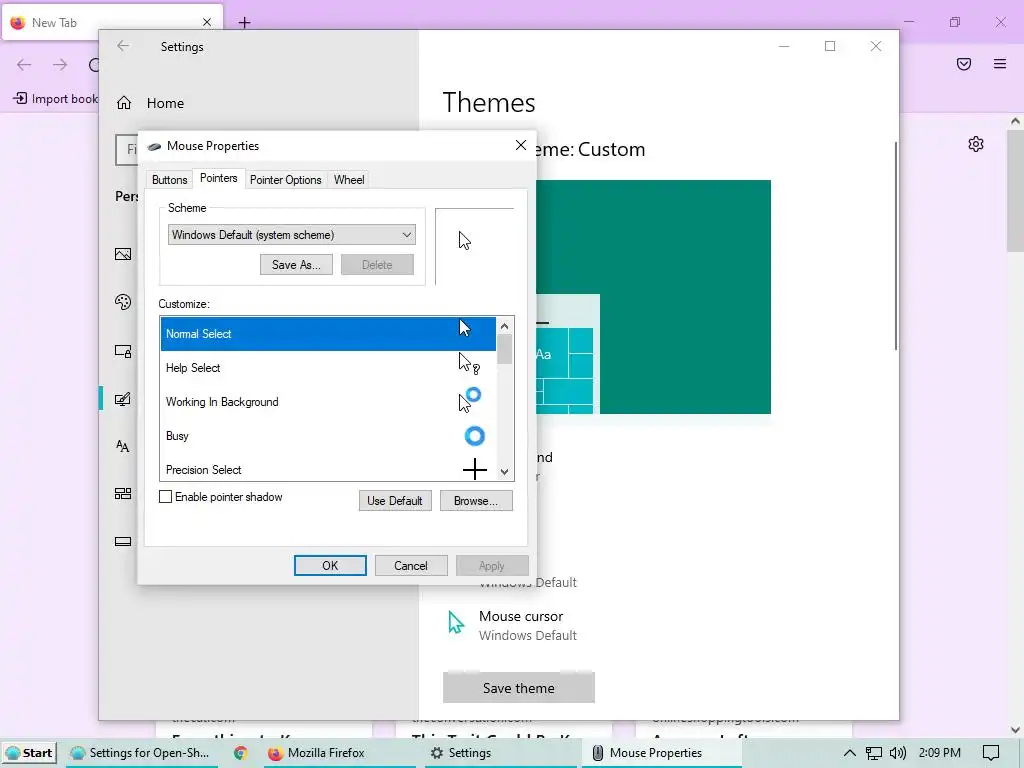The image size is (1024, 768).
Task: Open the Background icon in Settings sidebar
Action: (x=123, y=254)
